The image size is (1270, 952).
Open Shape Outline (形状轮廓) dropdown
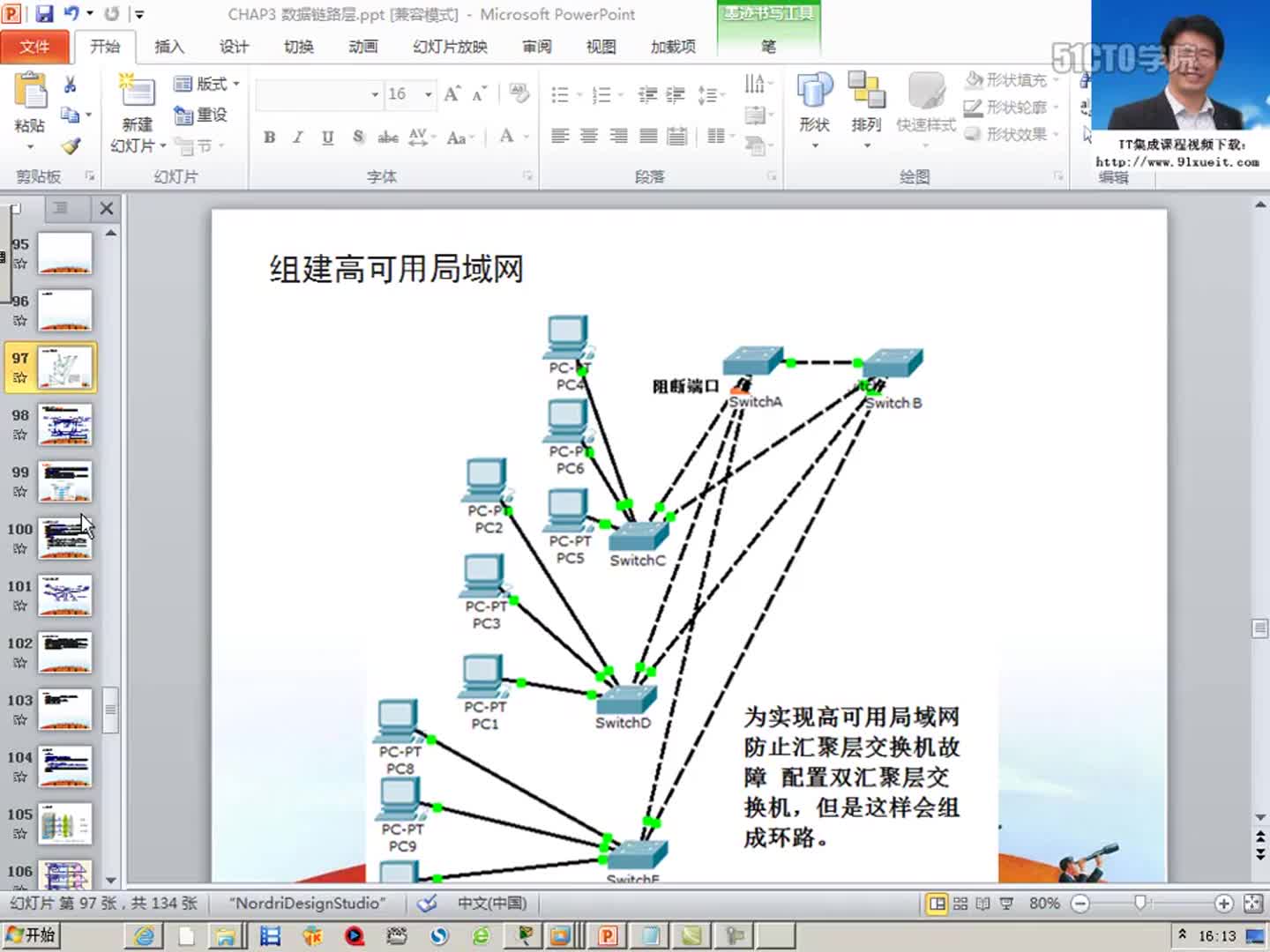coord(1012,108)
